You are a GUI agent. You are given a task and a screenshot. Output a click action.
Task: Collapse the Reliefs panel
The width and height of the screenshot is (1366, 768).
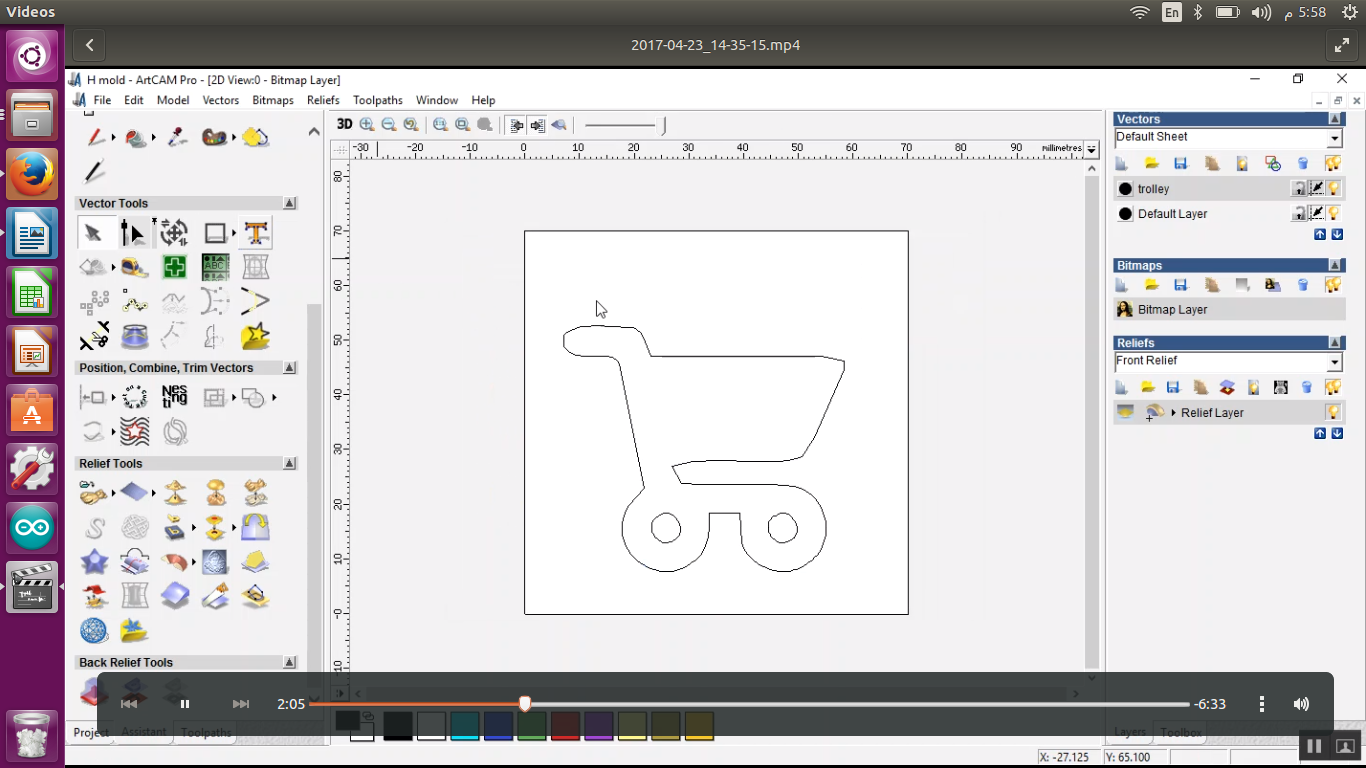1335,343
